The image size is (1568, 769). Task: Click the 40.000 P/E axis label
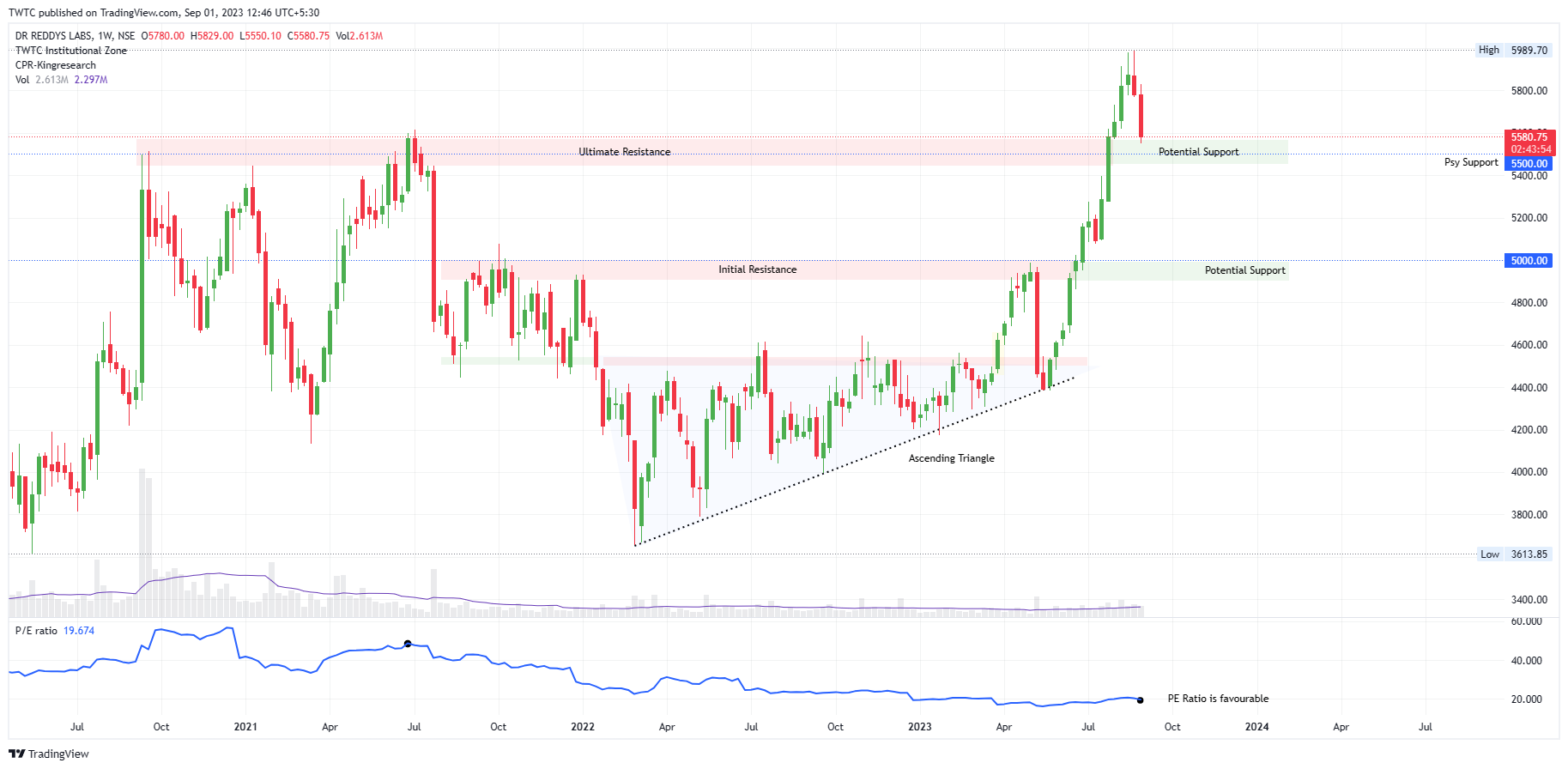coord(1526,661)
